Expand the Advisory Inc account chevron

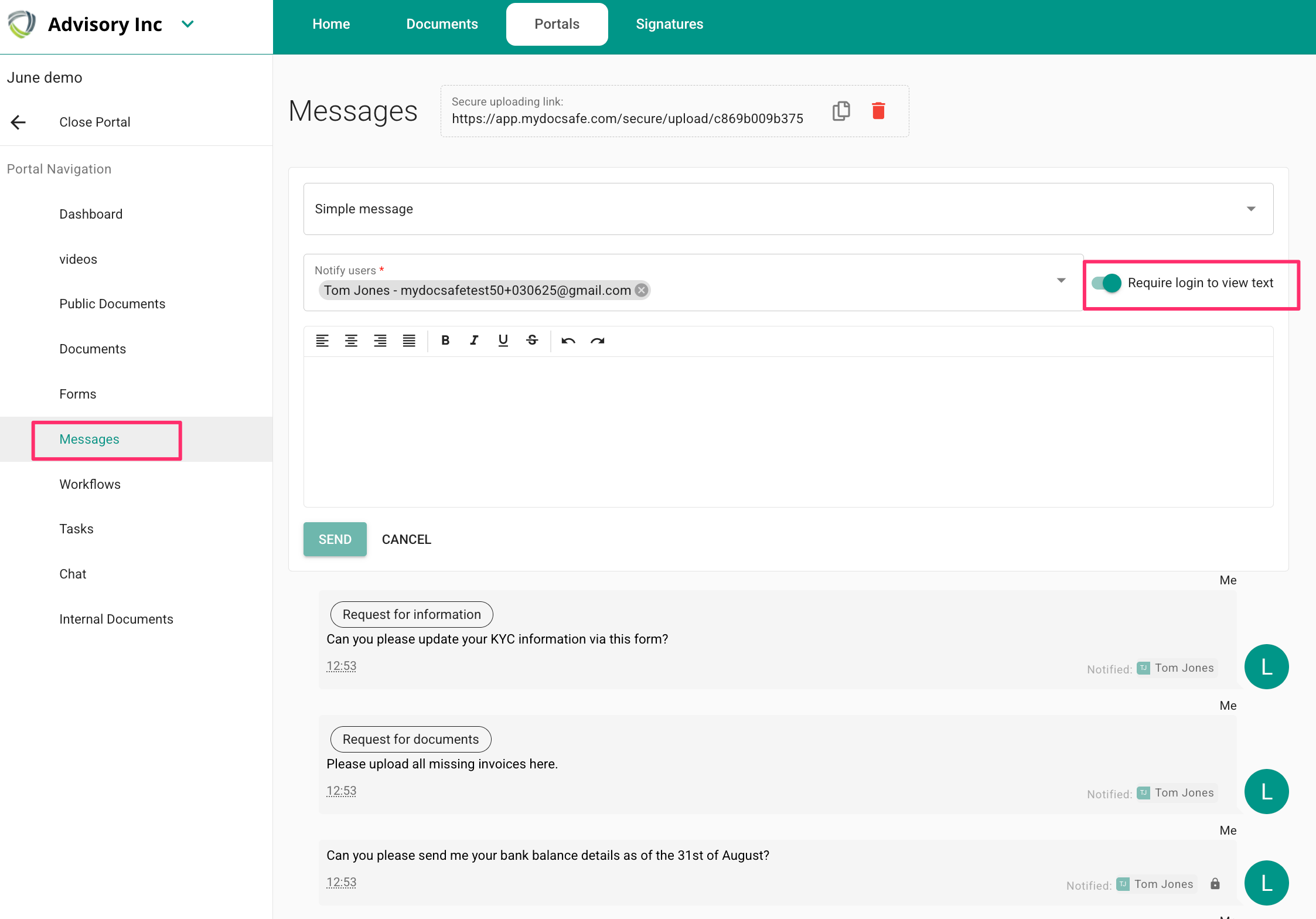tap(187, 24)
